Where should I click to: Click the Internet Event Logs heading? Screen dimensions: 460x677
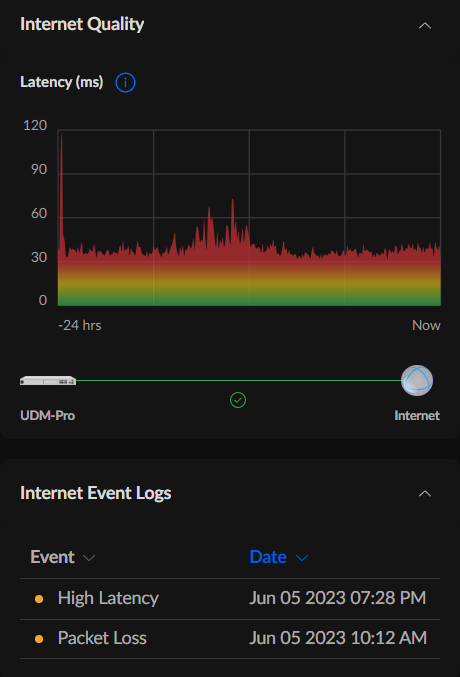tap(95, 493)
